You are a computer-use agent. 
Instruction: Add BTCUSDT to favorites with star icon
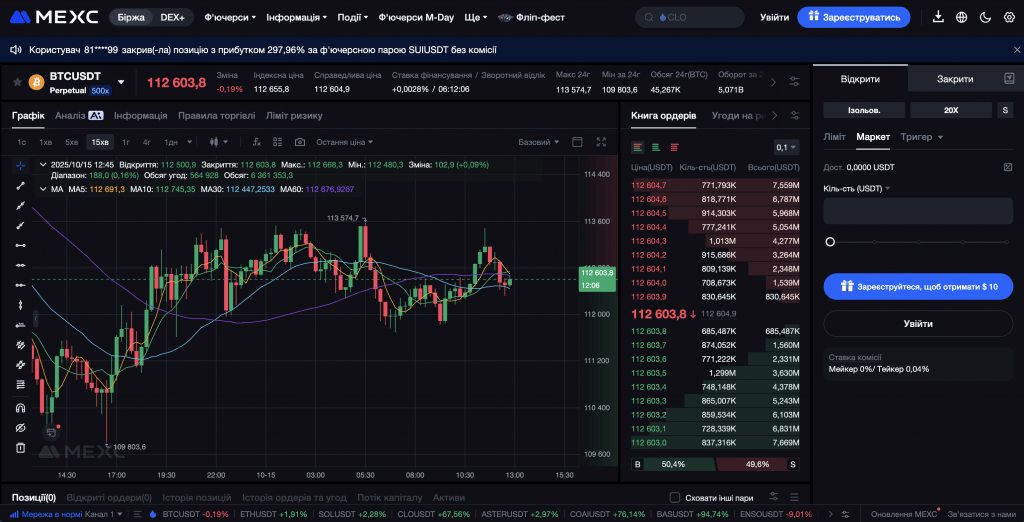pos(17,82)
